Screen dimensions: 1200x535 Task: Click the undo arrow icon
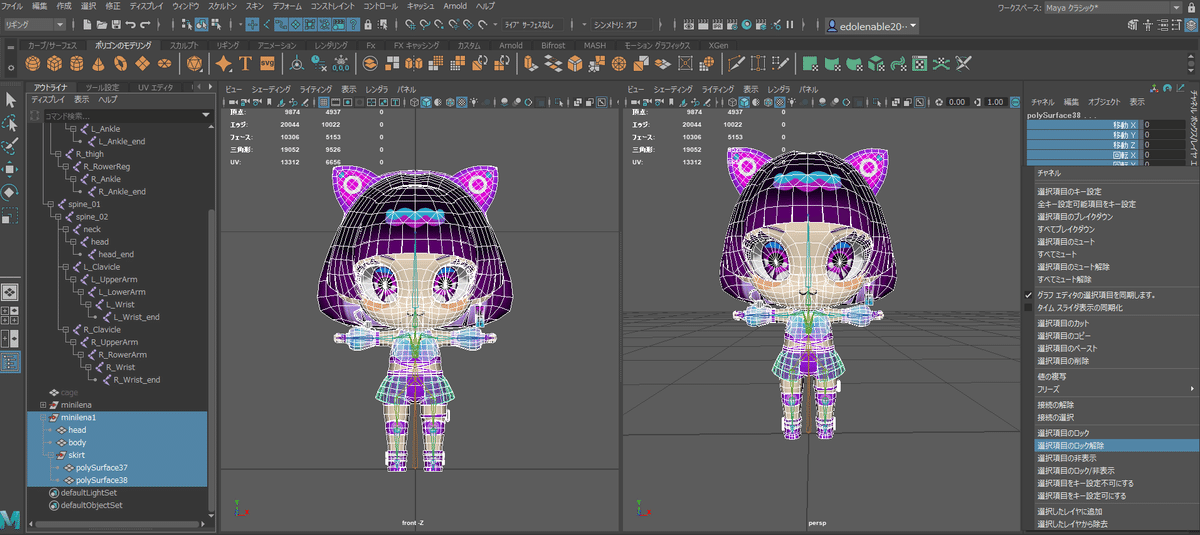132,23
